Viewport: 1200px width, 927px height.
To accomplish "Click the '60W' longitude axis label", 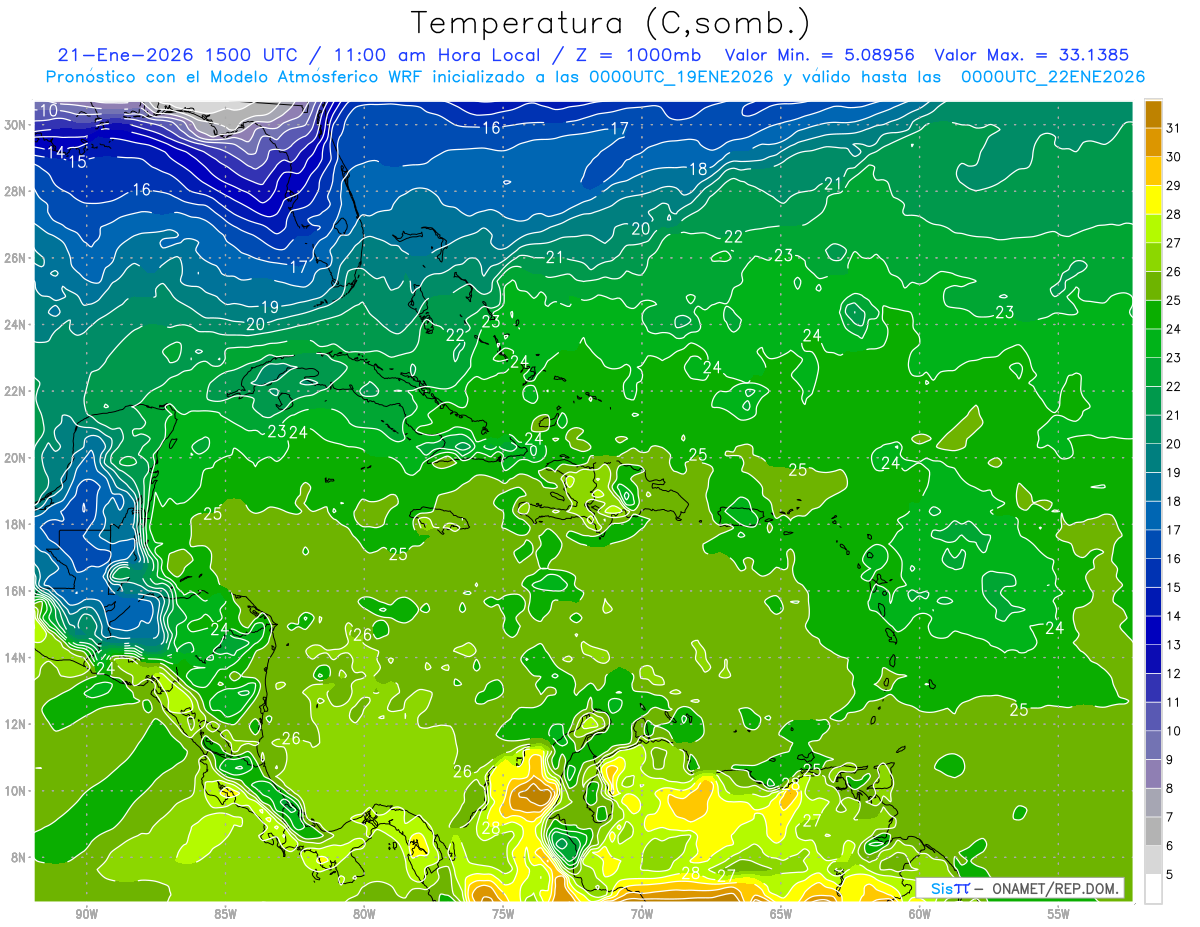I will (x=920, y=914).
